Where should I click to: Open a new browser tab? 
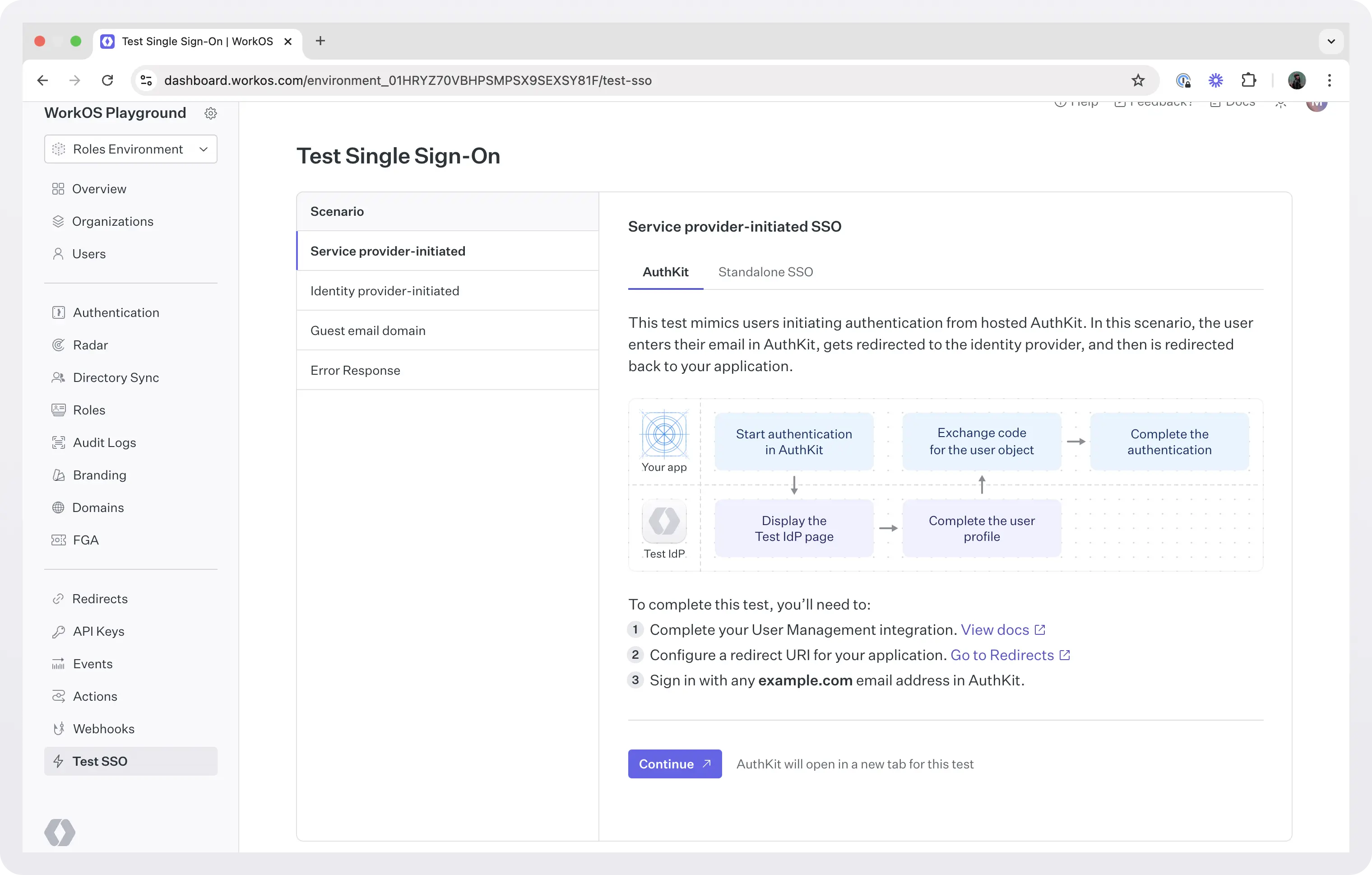(x=320, y=41)
